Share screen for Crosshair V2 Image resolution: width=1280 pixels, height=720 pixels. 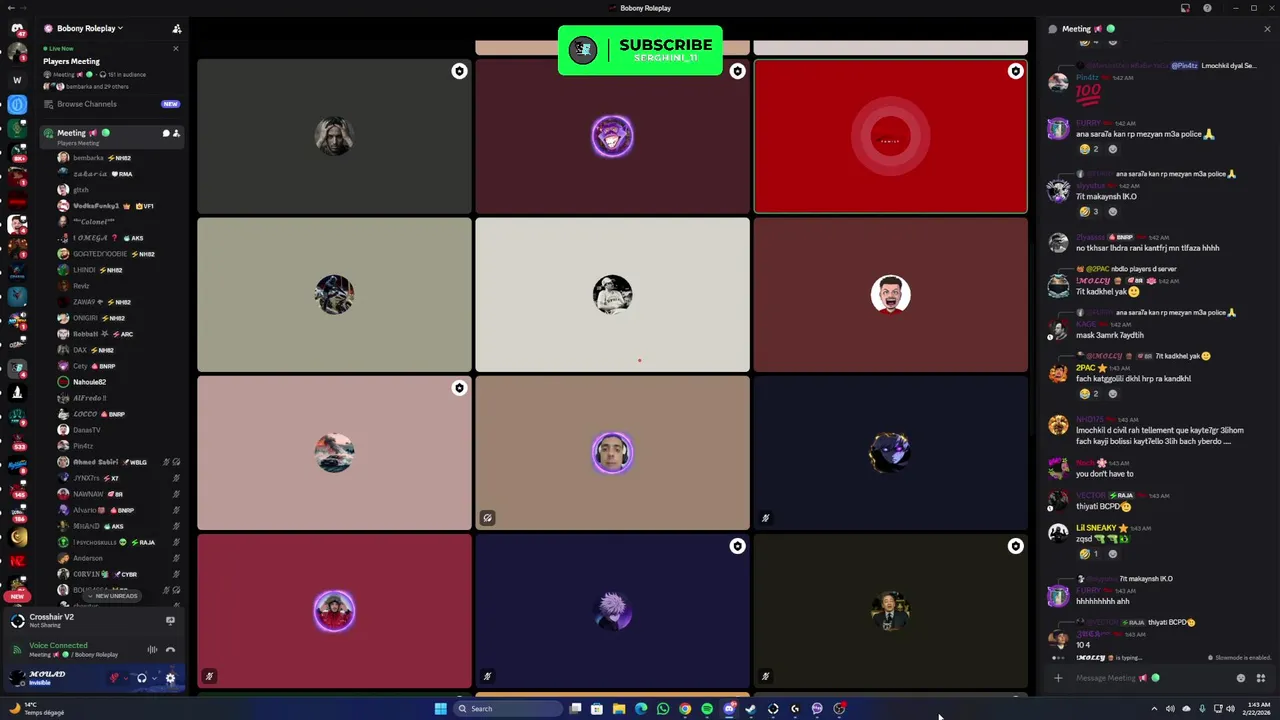170,620
